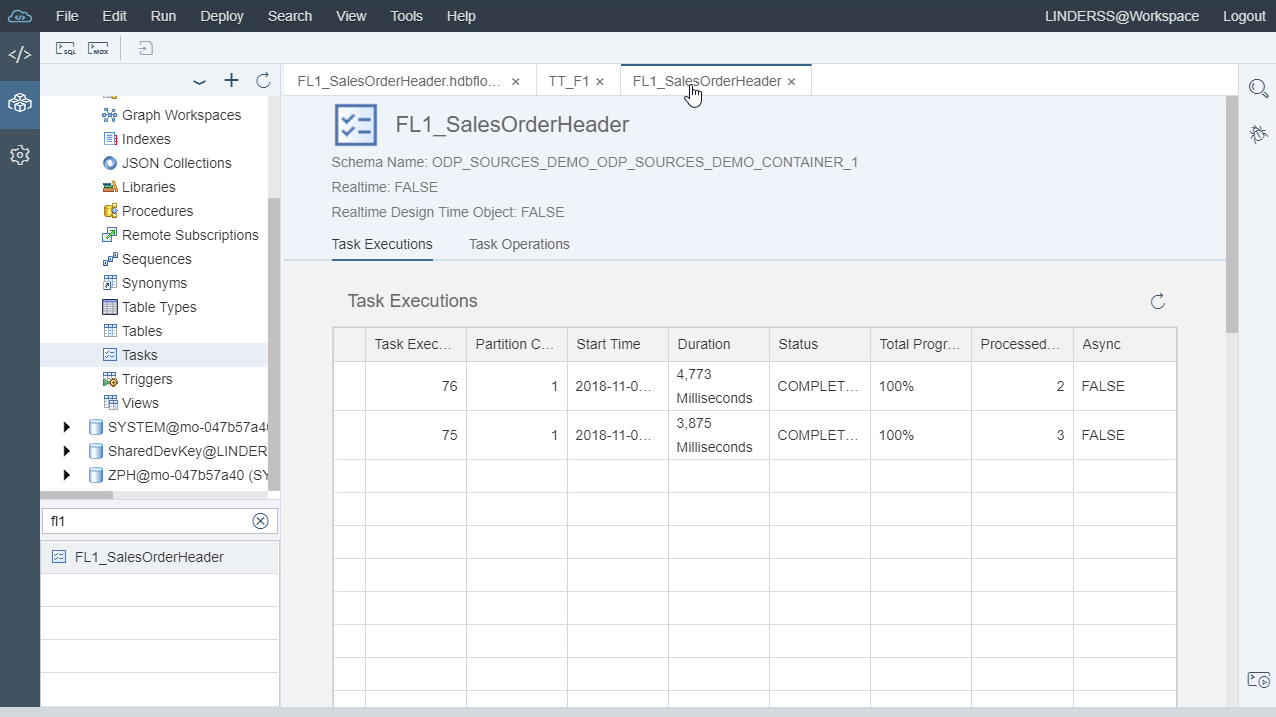Open the catalog collapse dropdown chevron
The width and height of the screenshot is (1276, 717).
point(199,81)
